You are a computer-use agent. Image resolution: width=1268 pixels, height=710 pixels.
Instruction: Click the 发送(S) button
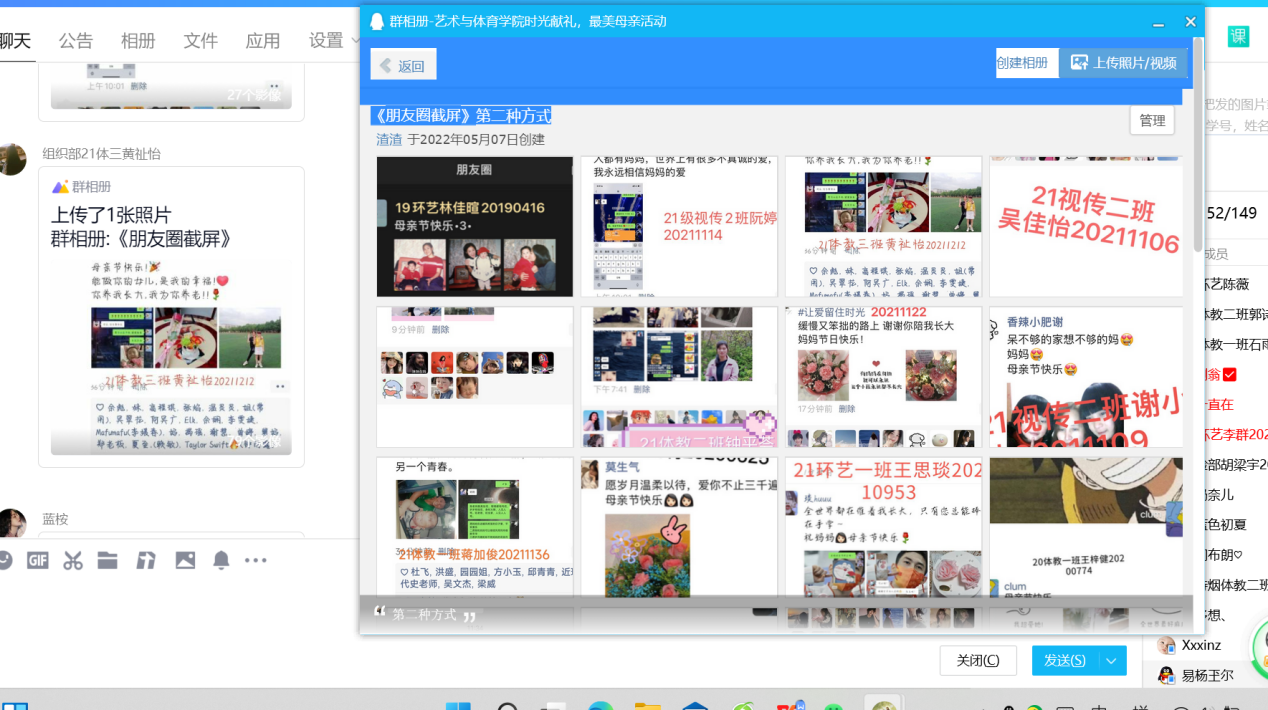pyautogui.click(x=1064, y=661)
